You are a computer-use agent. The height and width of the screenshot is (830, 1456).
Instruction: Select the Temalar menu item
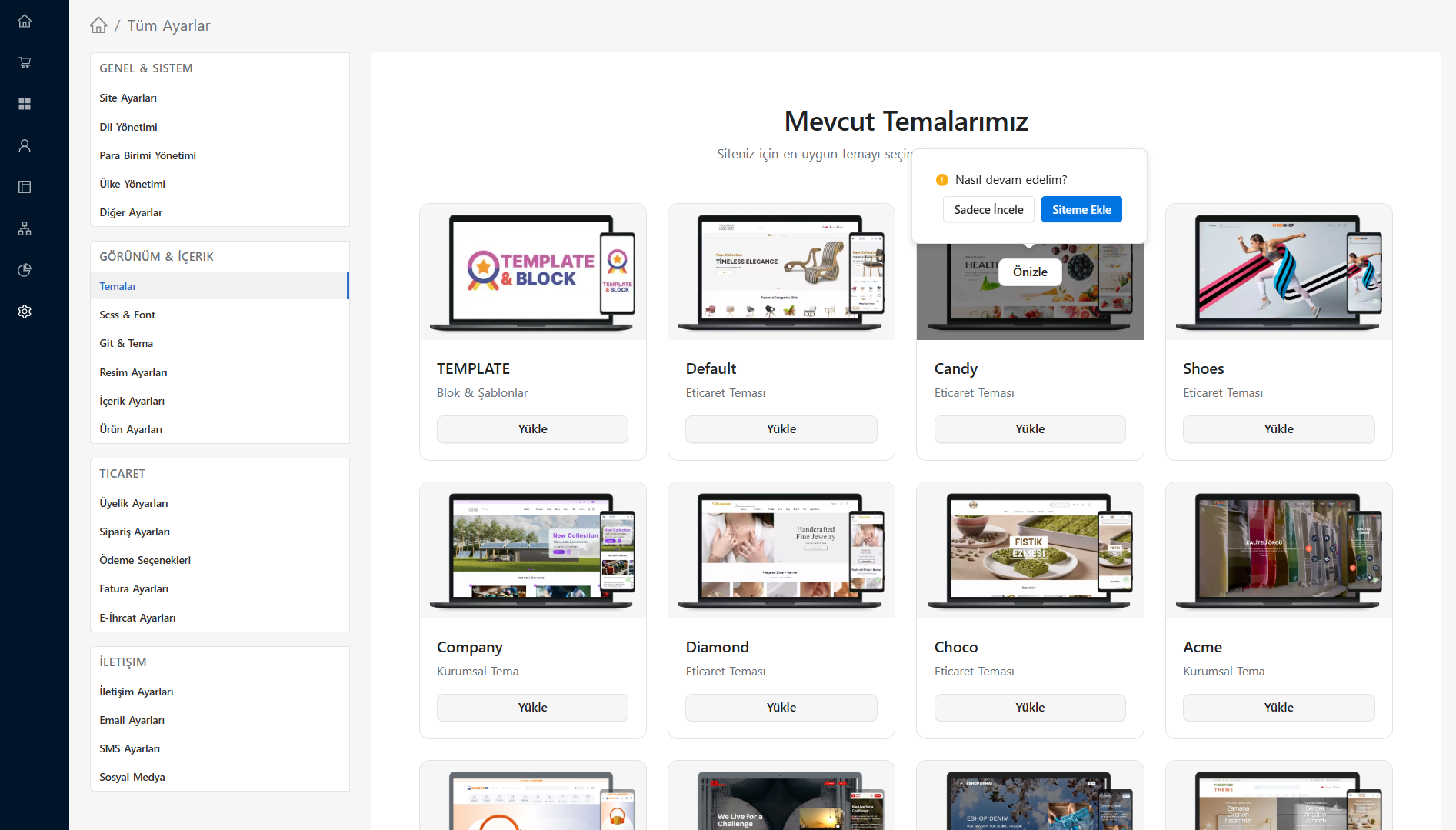(x=220, y=286)
